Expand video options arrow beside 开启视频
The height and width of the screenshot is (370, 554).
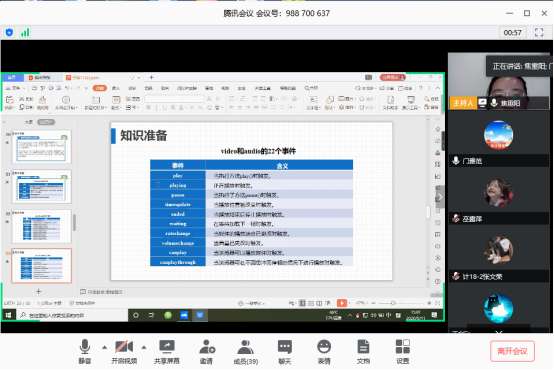tap(144, 347)
